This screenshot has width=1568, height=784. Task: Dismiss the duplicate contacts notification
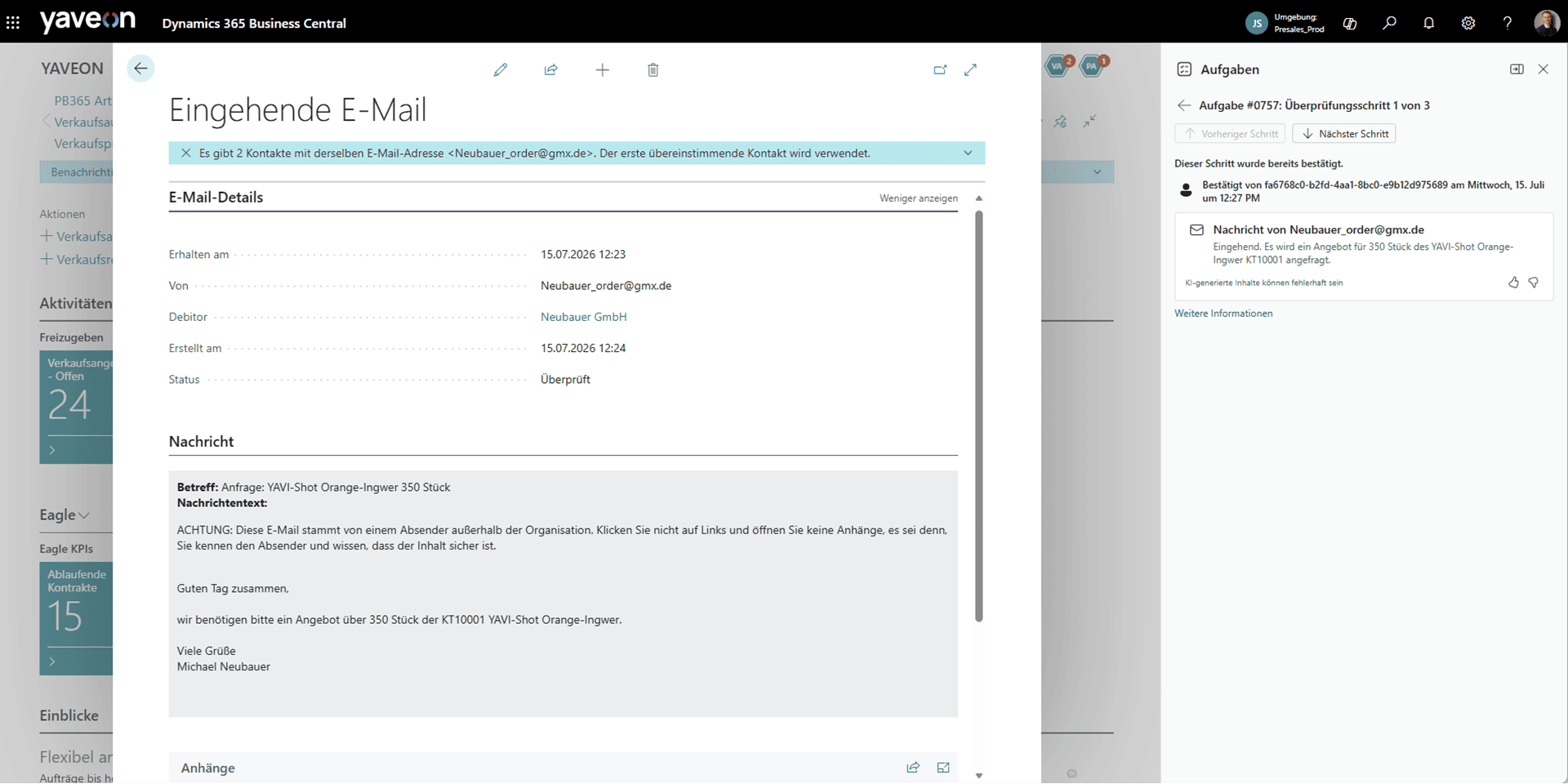point(185,154)
